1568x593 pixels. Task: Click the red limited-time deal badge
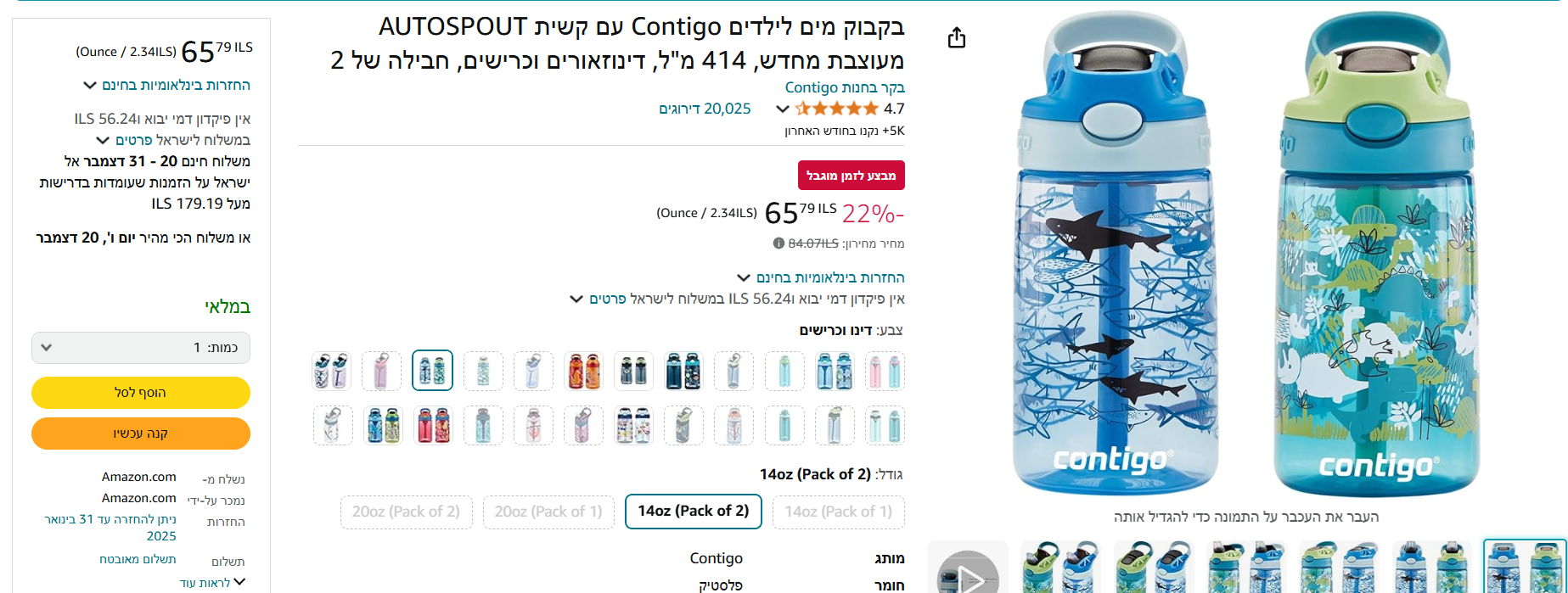(x=851, y=176)
